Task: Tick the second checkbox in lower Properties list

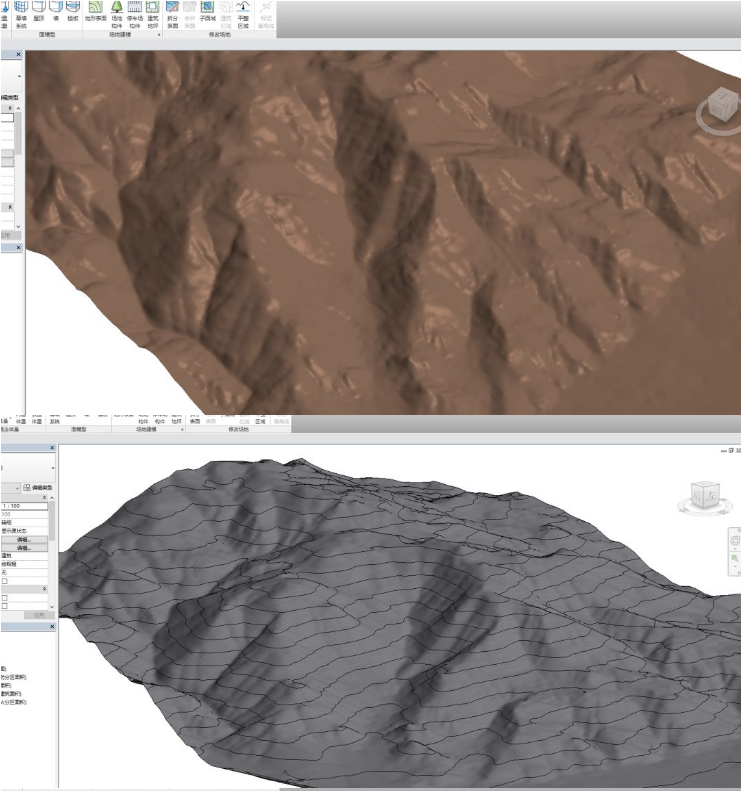Action: click(x=5, y=598)
